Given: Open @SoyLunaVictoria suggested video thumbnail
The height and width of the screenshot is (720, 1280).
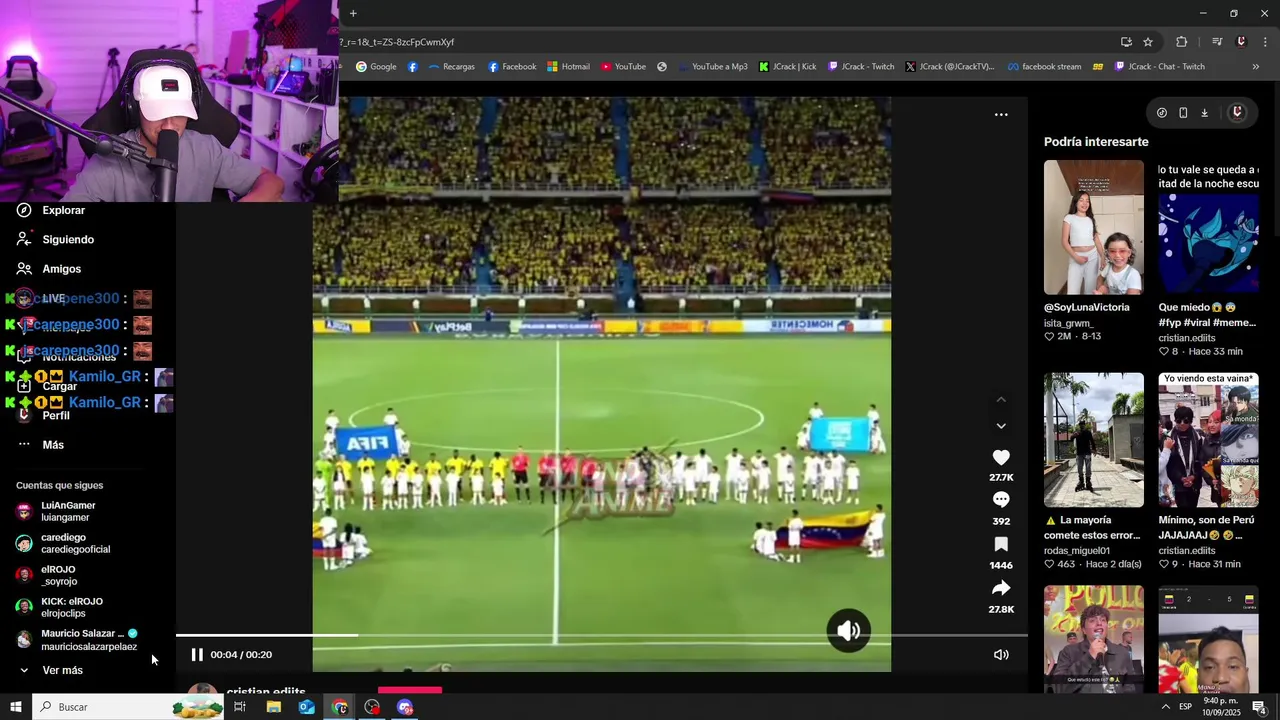Looking at the screenshot, I should (1094, 227).
